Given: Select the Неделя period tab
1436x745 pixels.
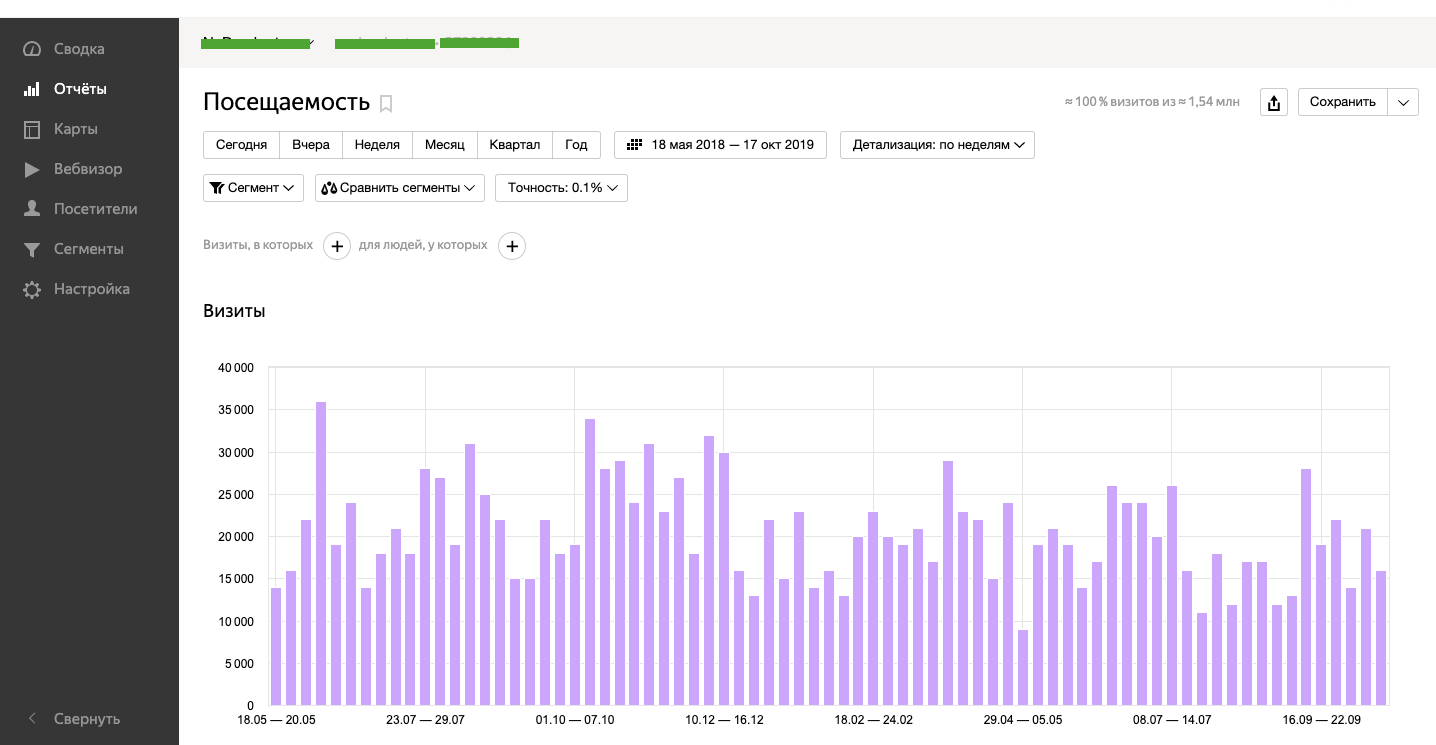Looking at the screenshot, I should click(x=377, y=145).
